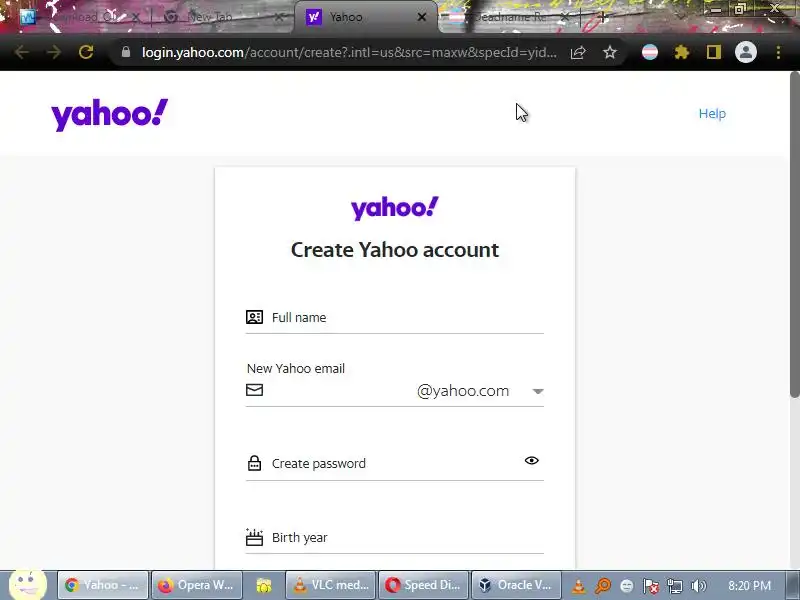Open the network tray icon
The image size is (800, 600).
pyautogui.click(x=674, y=586)
